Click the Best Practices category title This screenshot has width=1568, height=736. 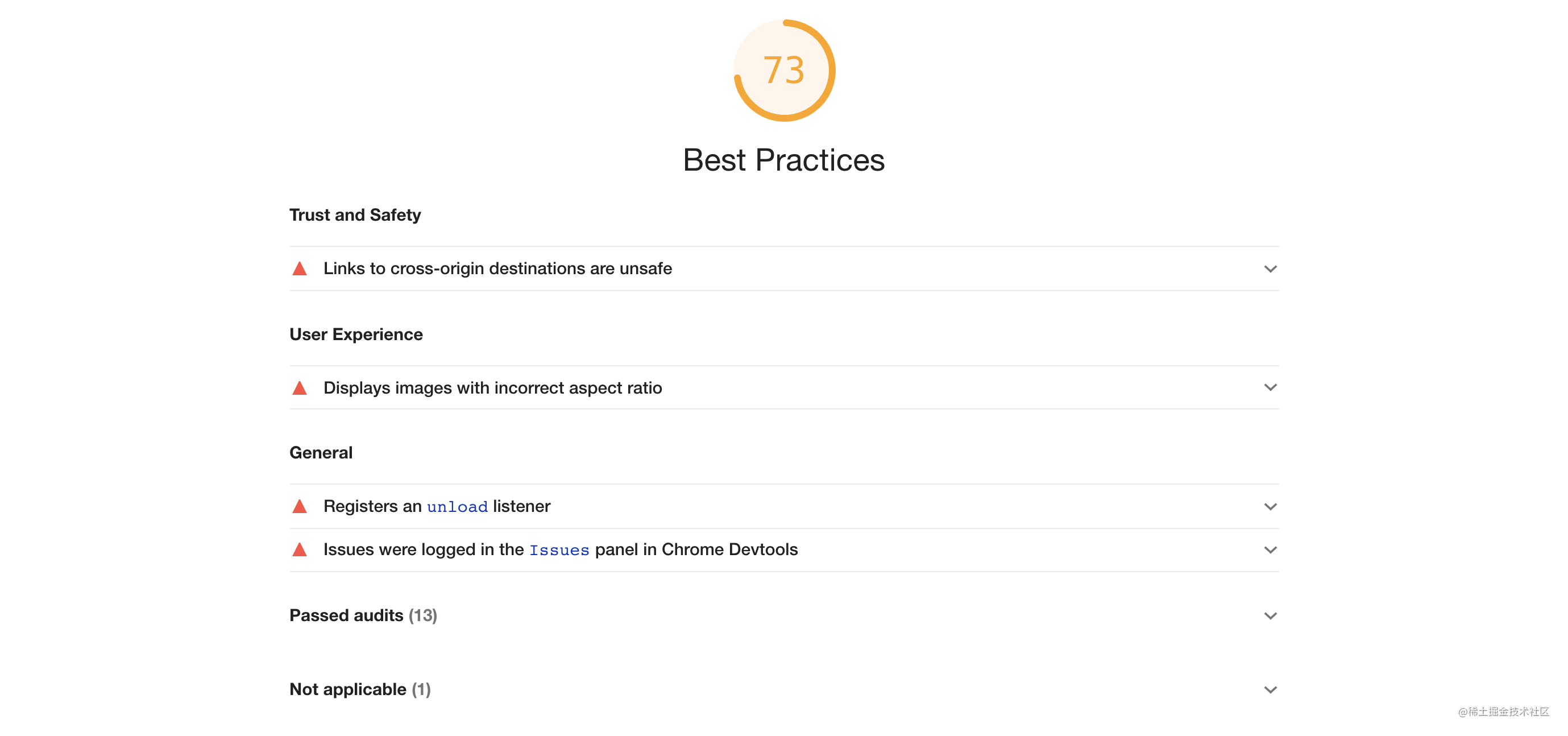click(x=784, y=160)
